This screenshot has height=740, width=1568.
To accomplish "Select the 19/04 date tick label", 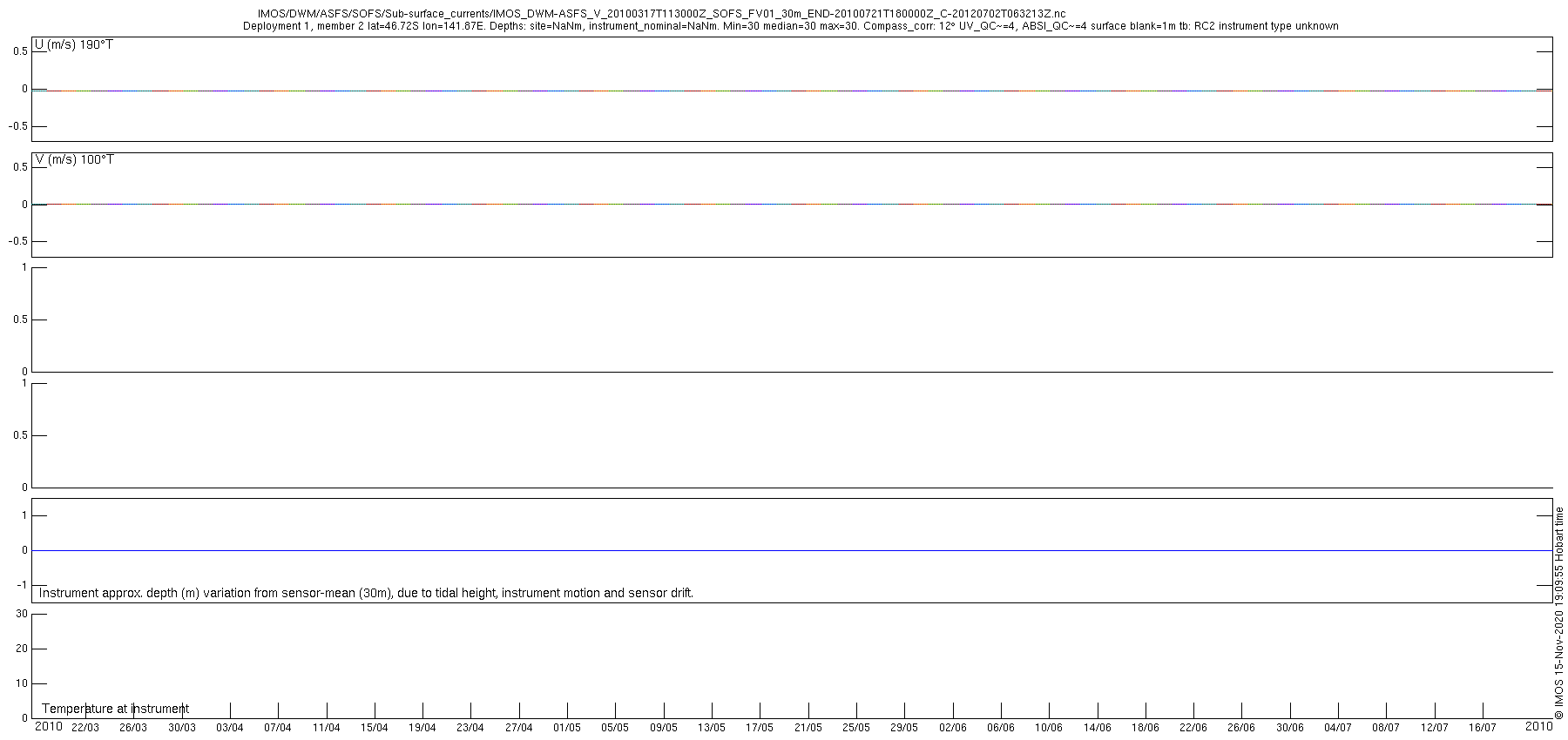I will point(422,728).
